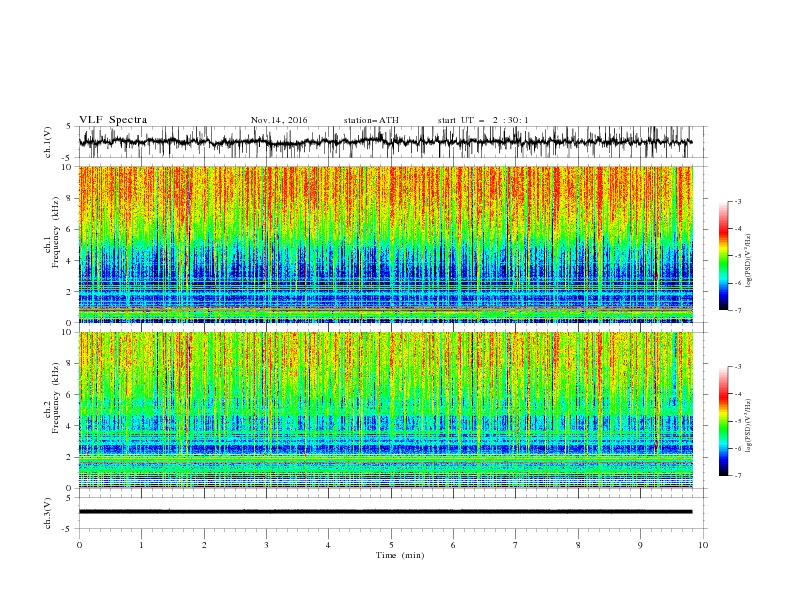Image resolution: width=792 pixels, height=612 pixels.
Task: Click the ch.1 color bar "-7" tick
Action: pos(738,310)
